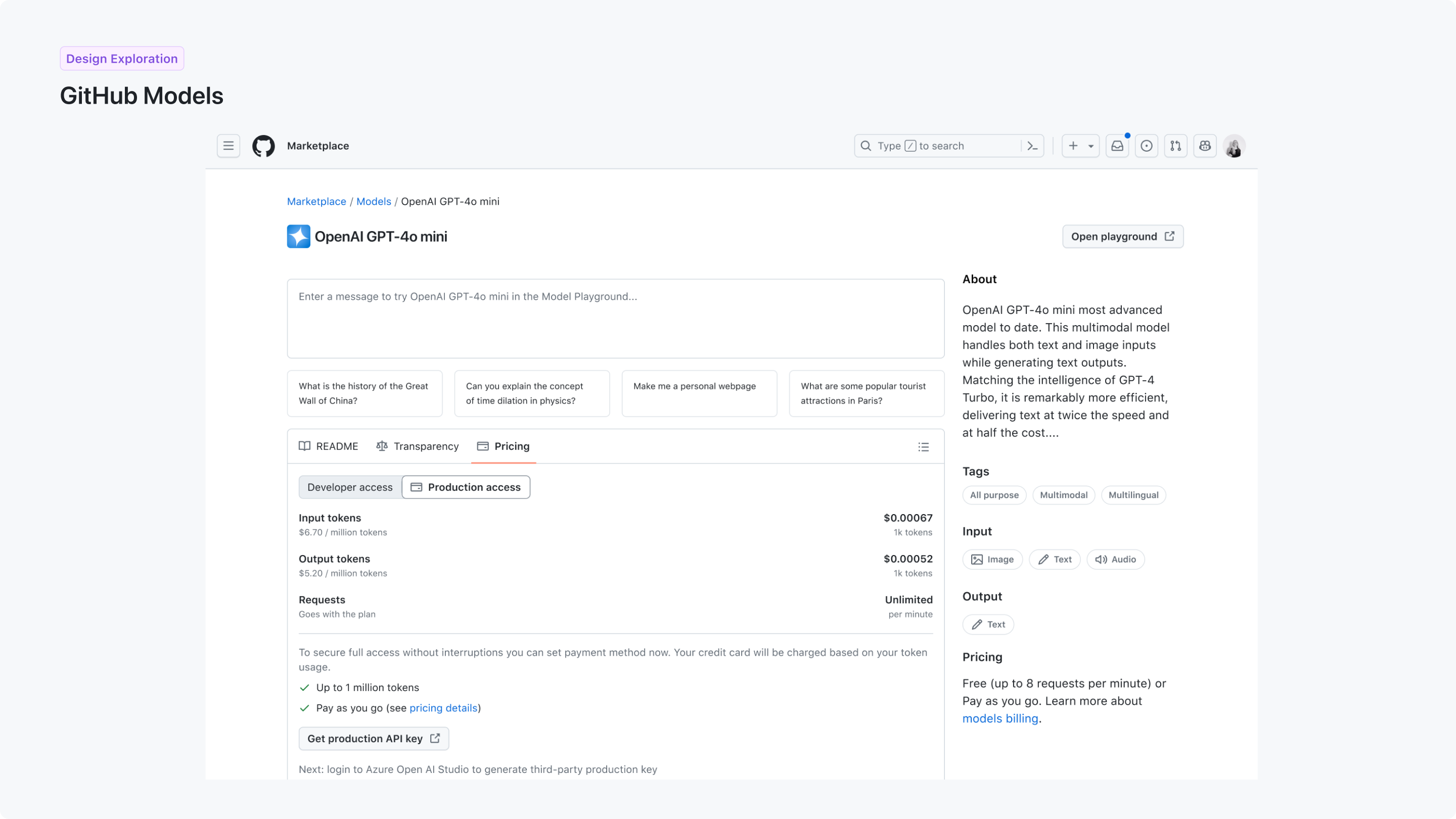
Task: Toggle the Audio input capability pill
Action: point(1115,559)
